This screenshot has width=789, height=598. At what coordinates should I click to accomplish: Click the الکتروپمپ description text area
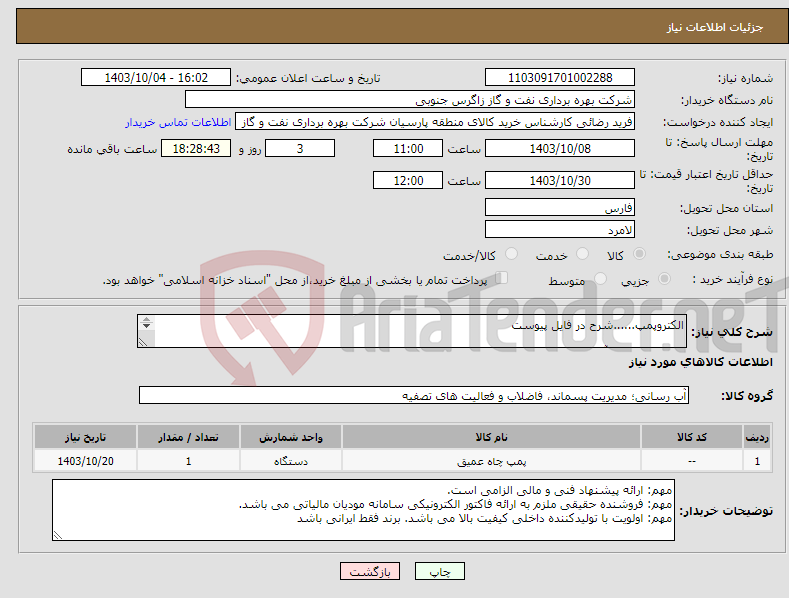coord(412,331)
